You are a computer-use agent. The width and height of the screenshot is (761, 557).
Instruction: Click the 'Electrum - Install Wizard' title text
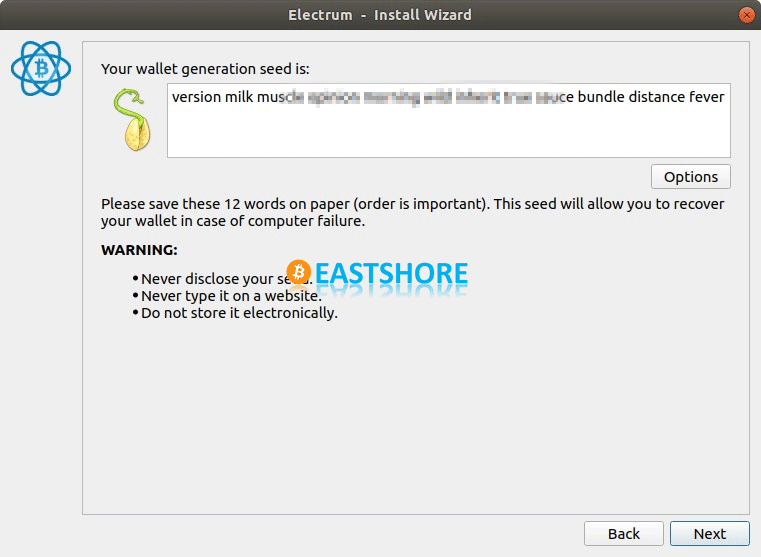click(x=380, y=15)
